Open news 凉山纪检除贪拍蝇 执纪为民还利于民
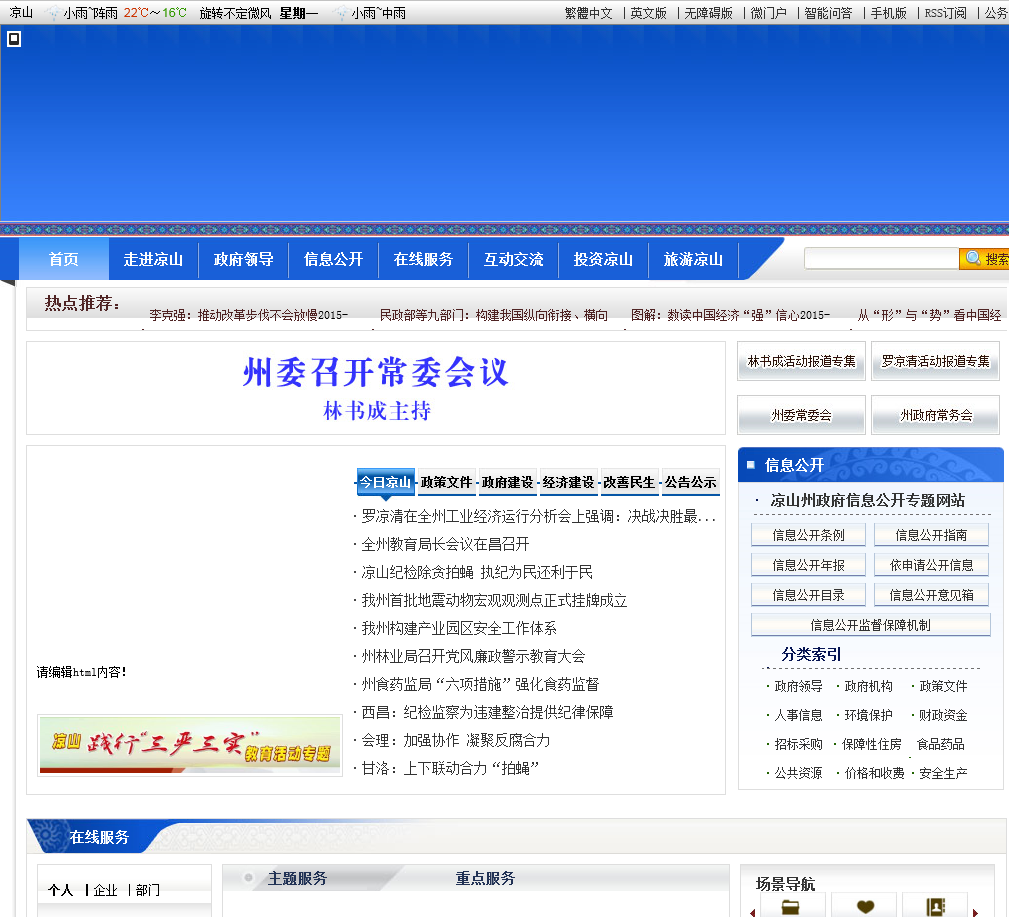Viewport: 1009px width, 917px height. tap(477, 572)
